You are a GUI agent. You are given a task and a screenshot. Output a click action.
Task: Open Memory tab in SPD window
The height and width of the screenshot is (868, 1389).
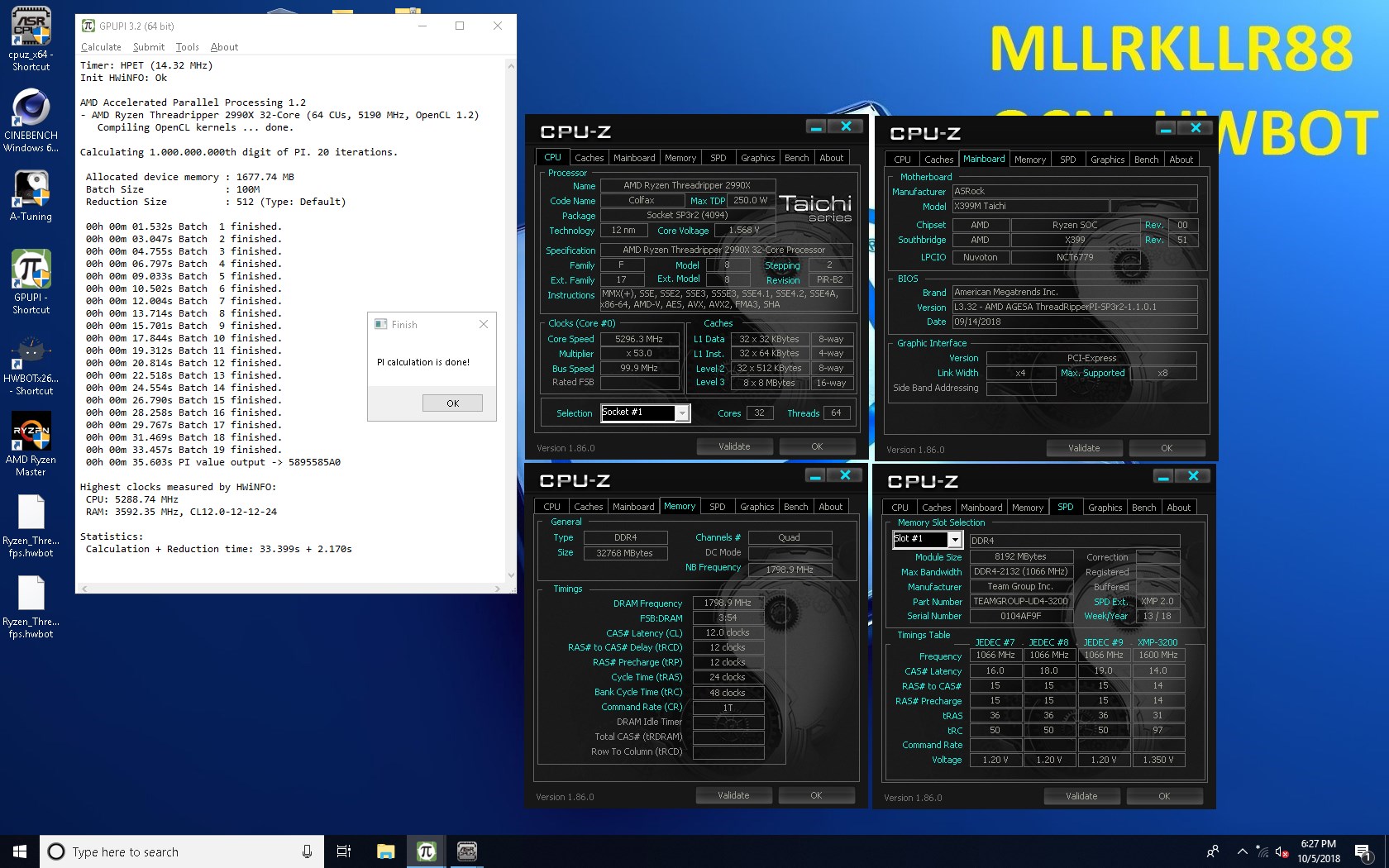[x=1028, y=508]
